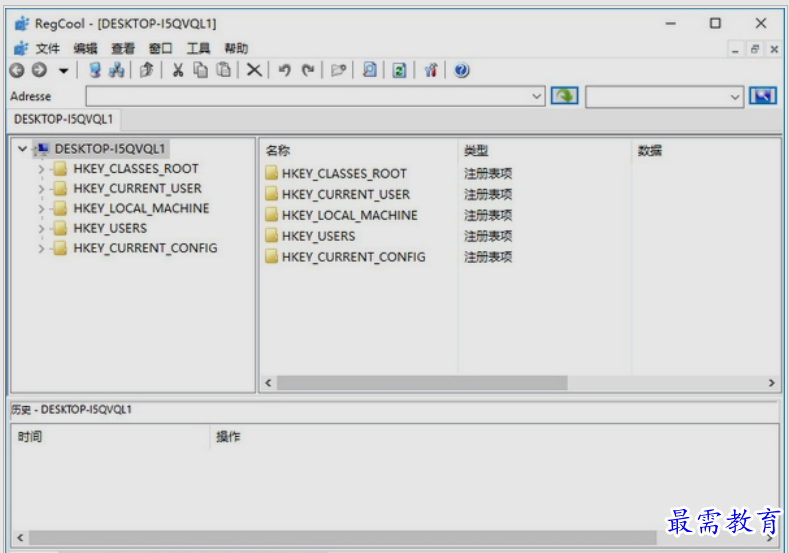Screen dimensions: 789x553
Task: Click the blue search button at right
Action: tap(763, 96)
